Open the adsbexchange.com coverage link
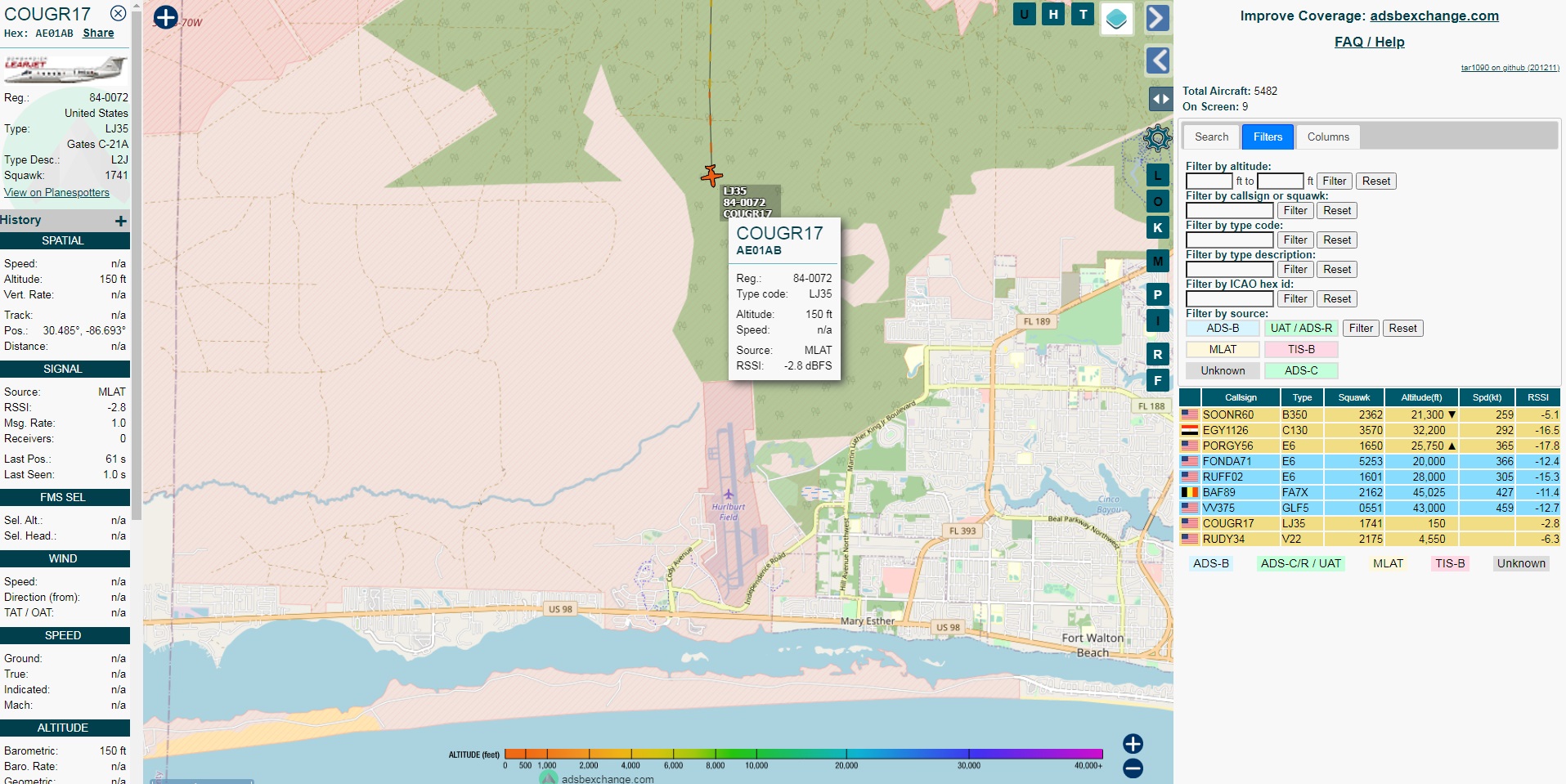Viewport: 1566px width, 784px height. coord(1434,16)
